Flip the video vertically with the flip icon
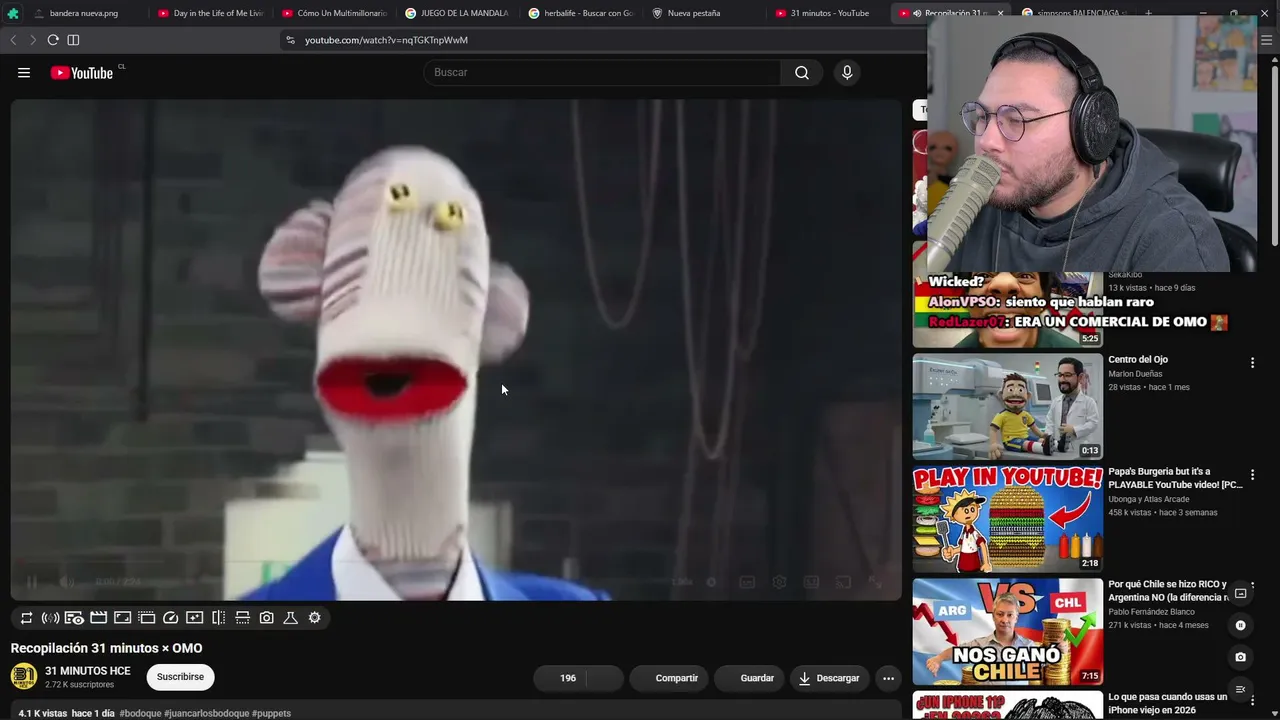The image size is (1280, 720). (242, 618)
